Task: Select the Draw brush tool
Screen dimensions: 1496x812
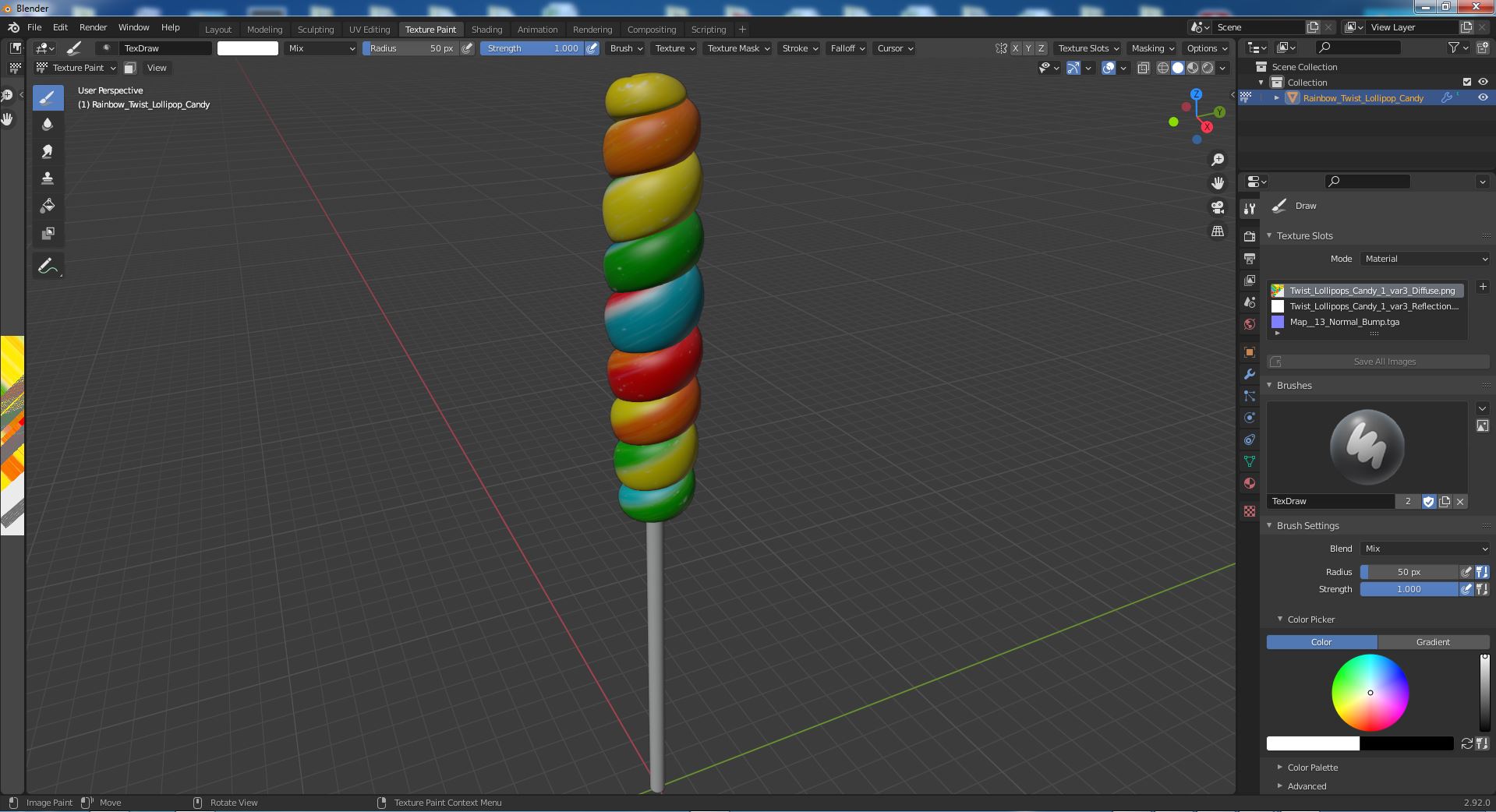Action: click(x=48, y=97)
